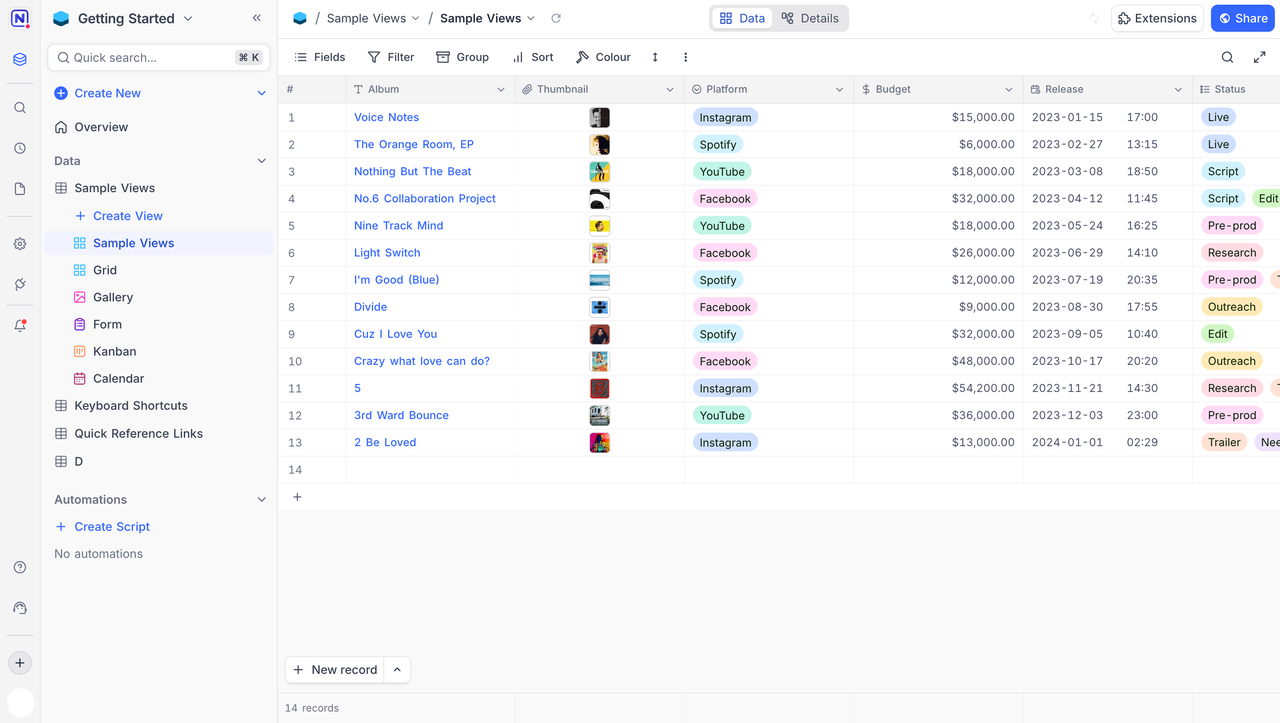Open notifications bell in left rail
This screenshot has width=1280, height=723.
point(20,325)
